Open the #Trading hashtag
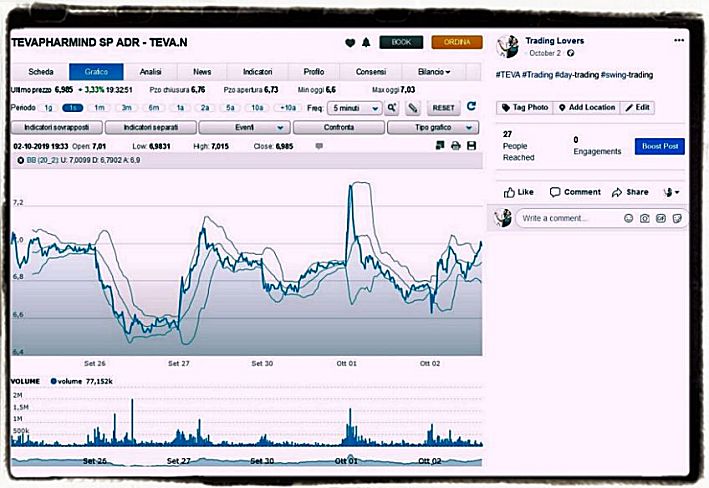The height and width of the screenshot is (488, 709). 538,75
